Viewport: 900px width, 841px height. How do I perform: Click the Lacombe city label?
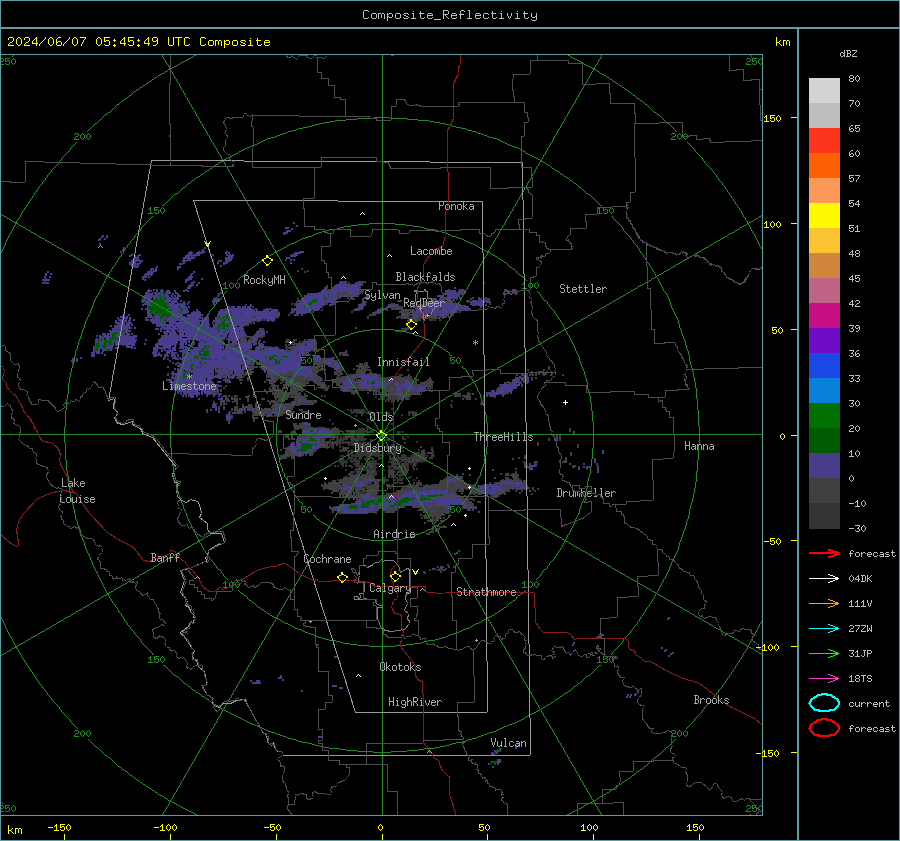(x=431, y=251)
